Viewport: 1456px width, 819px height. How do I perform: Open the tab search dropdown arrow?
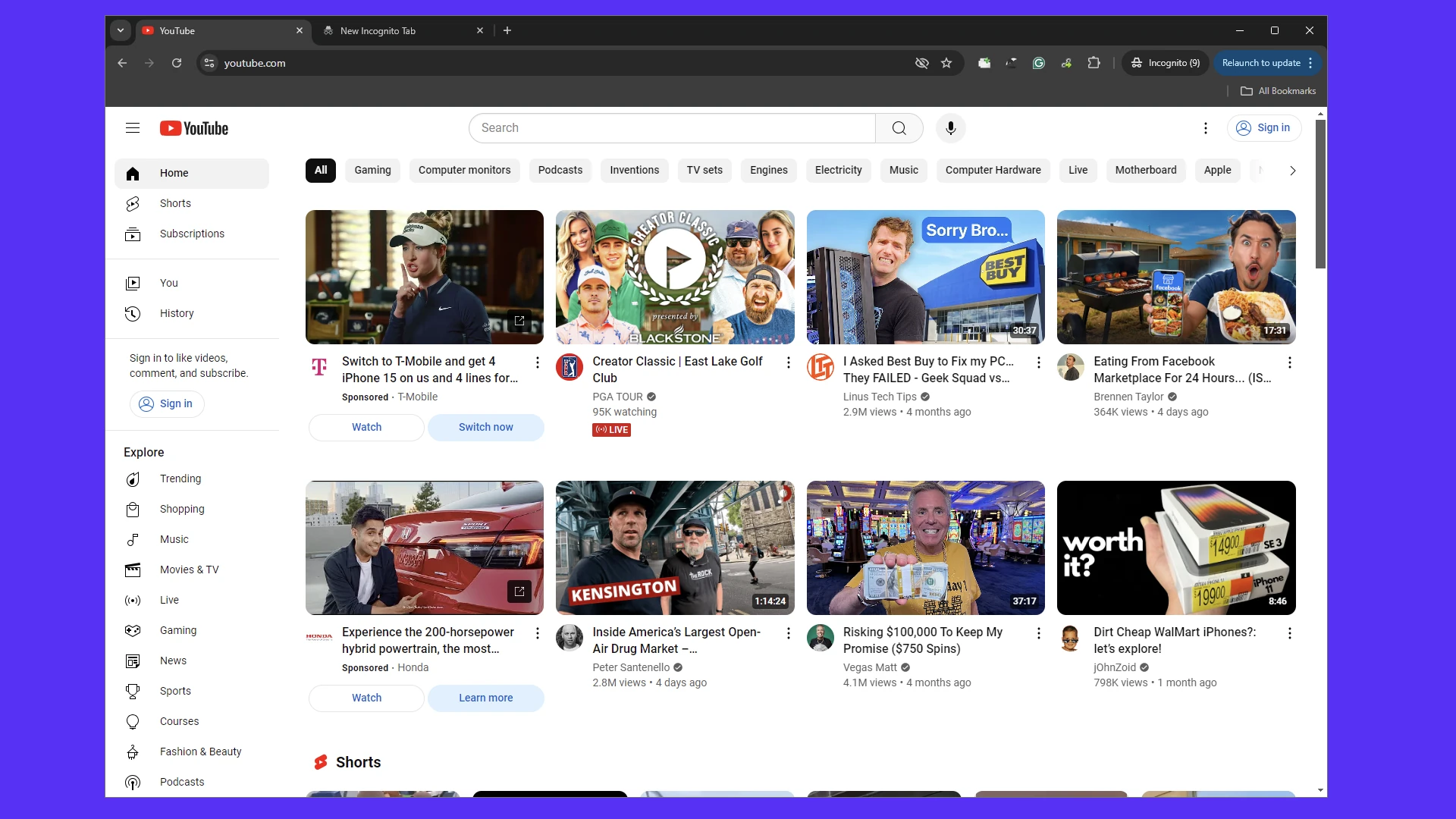coord(121,30)
